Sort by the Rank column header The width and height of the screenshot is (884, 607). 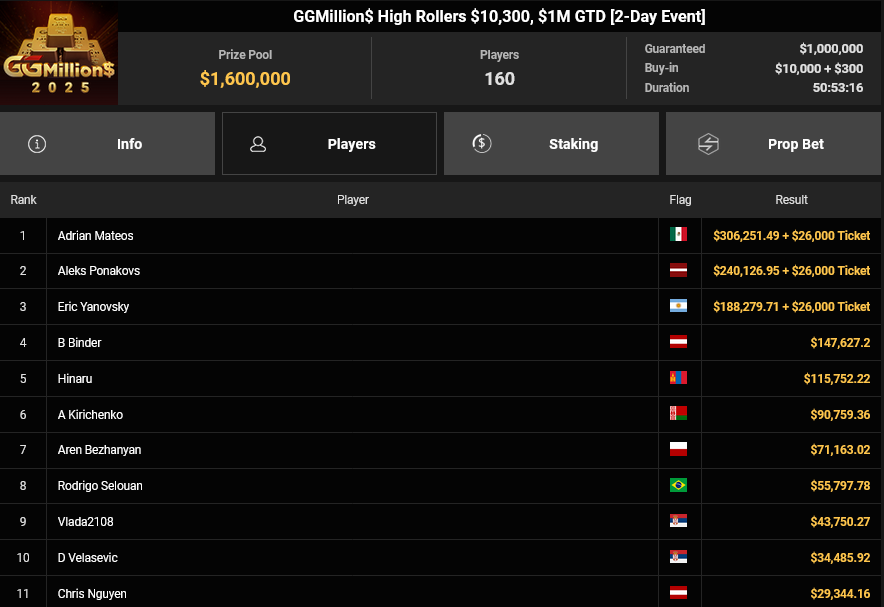tap(23, 200)
